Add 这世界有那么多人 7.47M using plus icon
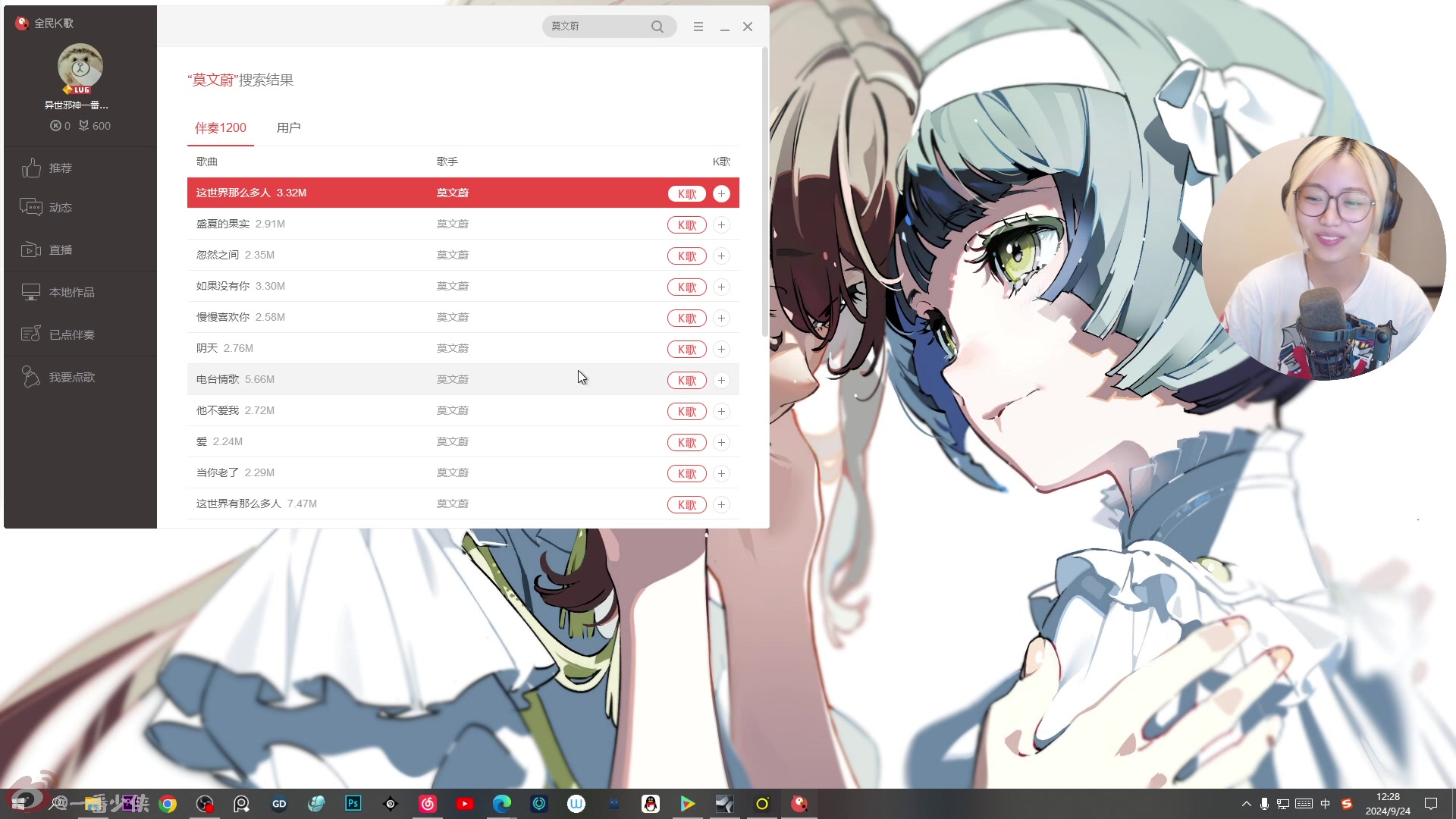Image resolution: width=1456 pixels, height=819 pixels. point(721,504)
